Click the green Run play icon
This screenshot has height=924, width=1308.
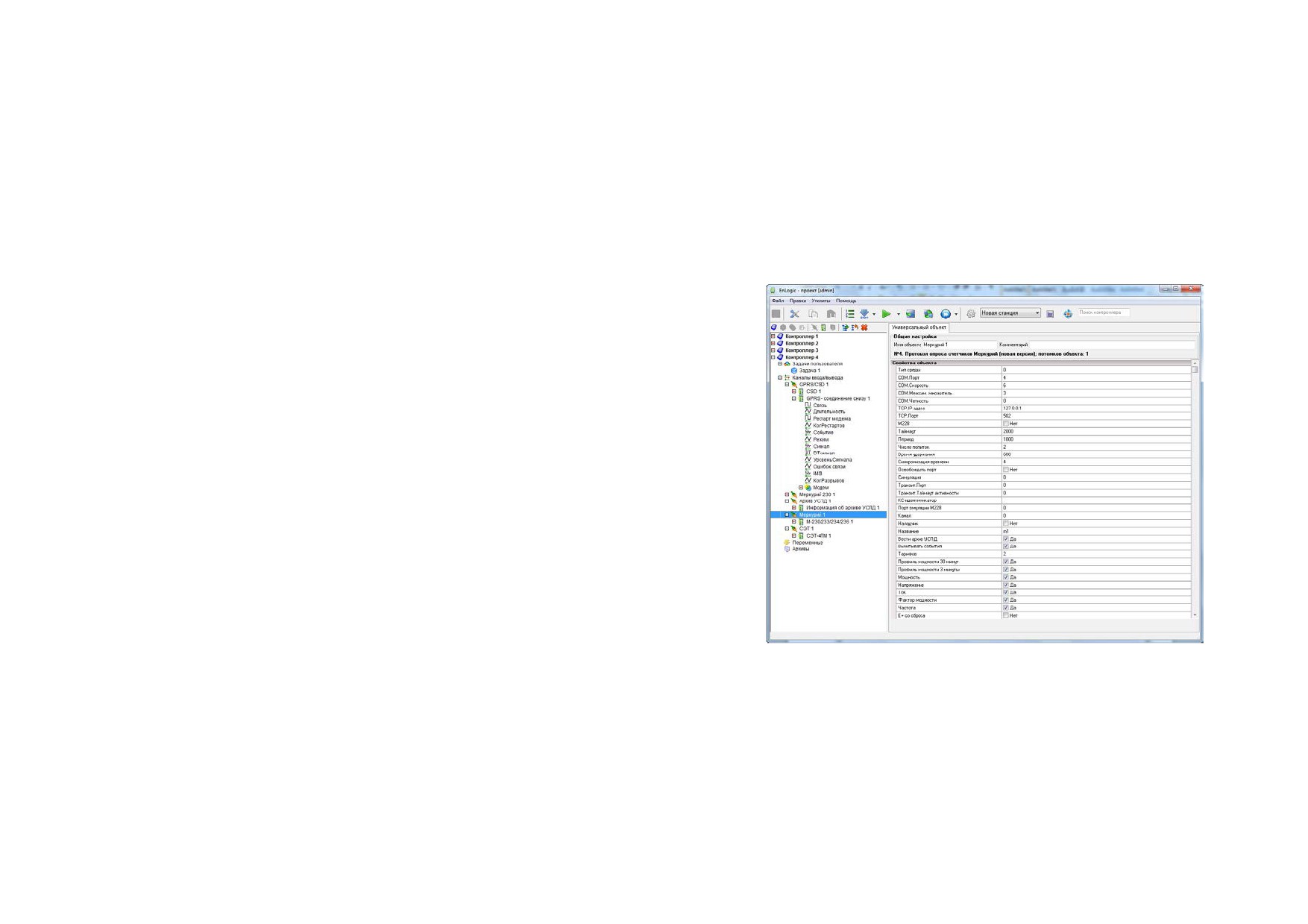coord(886,314)
